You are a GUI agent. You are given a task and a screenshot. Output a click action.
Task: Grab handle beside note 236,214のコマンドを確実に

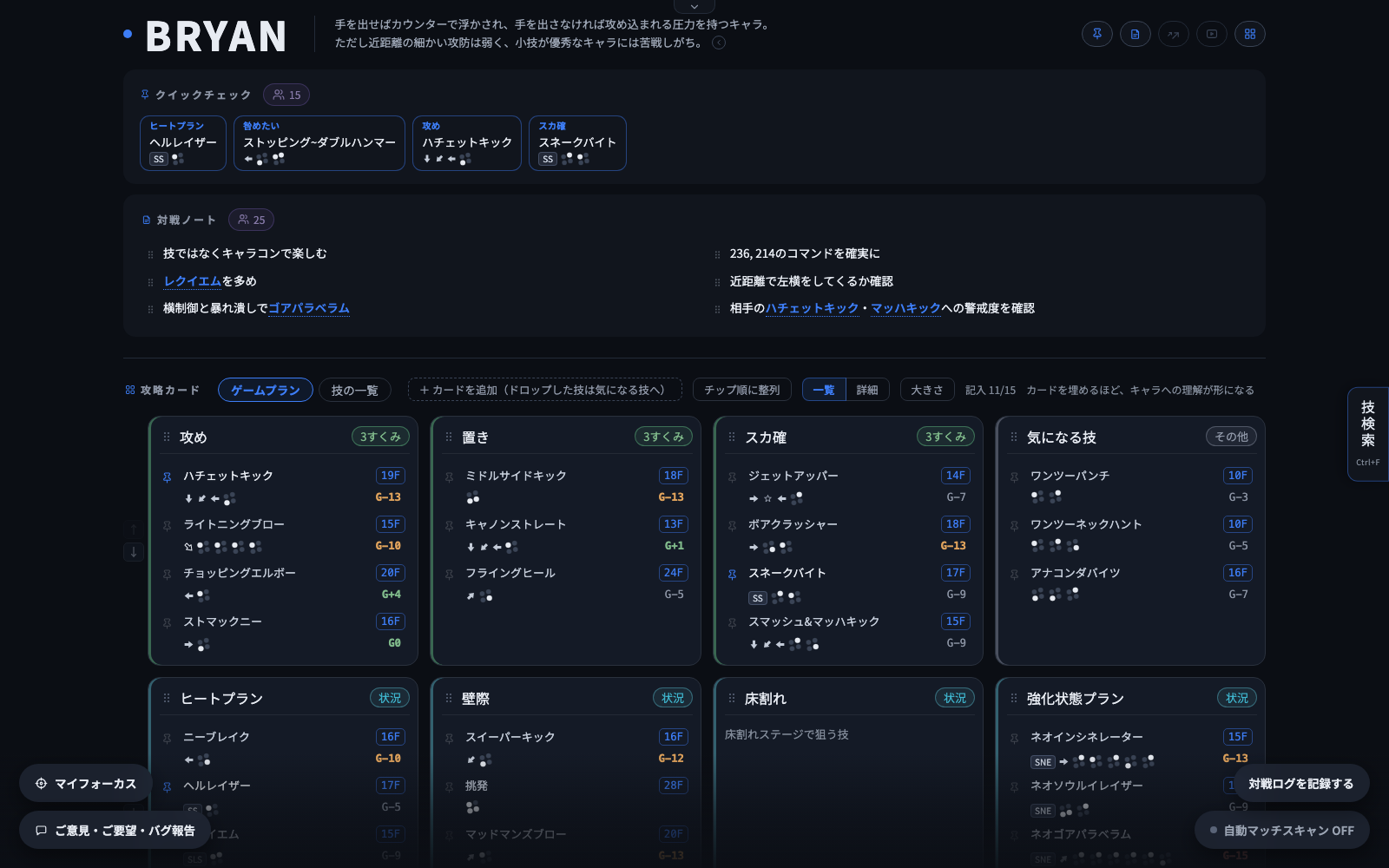click(x=717, y=254)
